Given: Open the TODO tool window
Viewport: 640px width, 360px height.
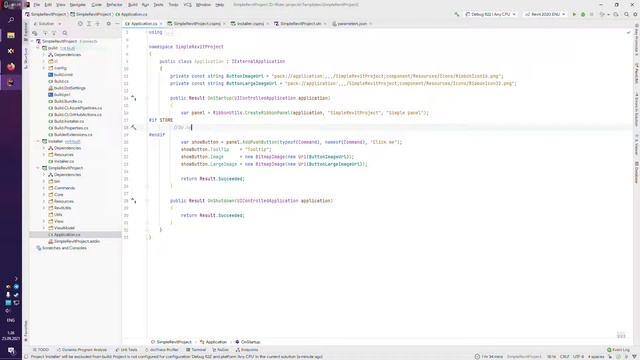Looking at the screenshot, I should (41, 350).
